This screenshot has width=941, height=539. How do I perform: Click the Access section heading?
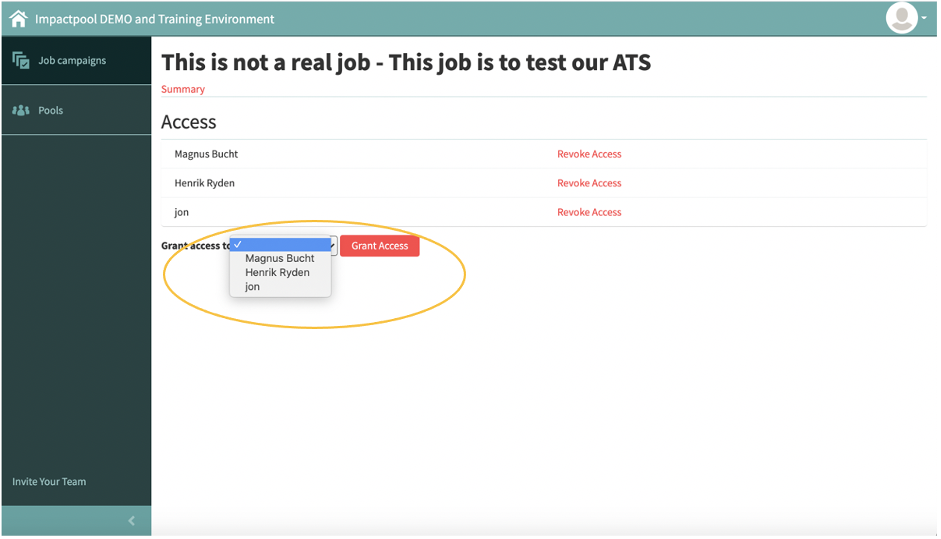(x=188, y=122)
